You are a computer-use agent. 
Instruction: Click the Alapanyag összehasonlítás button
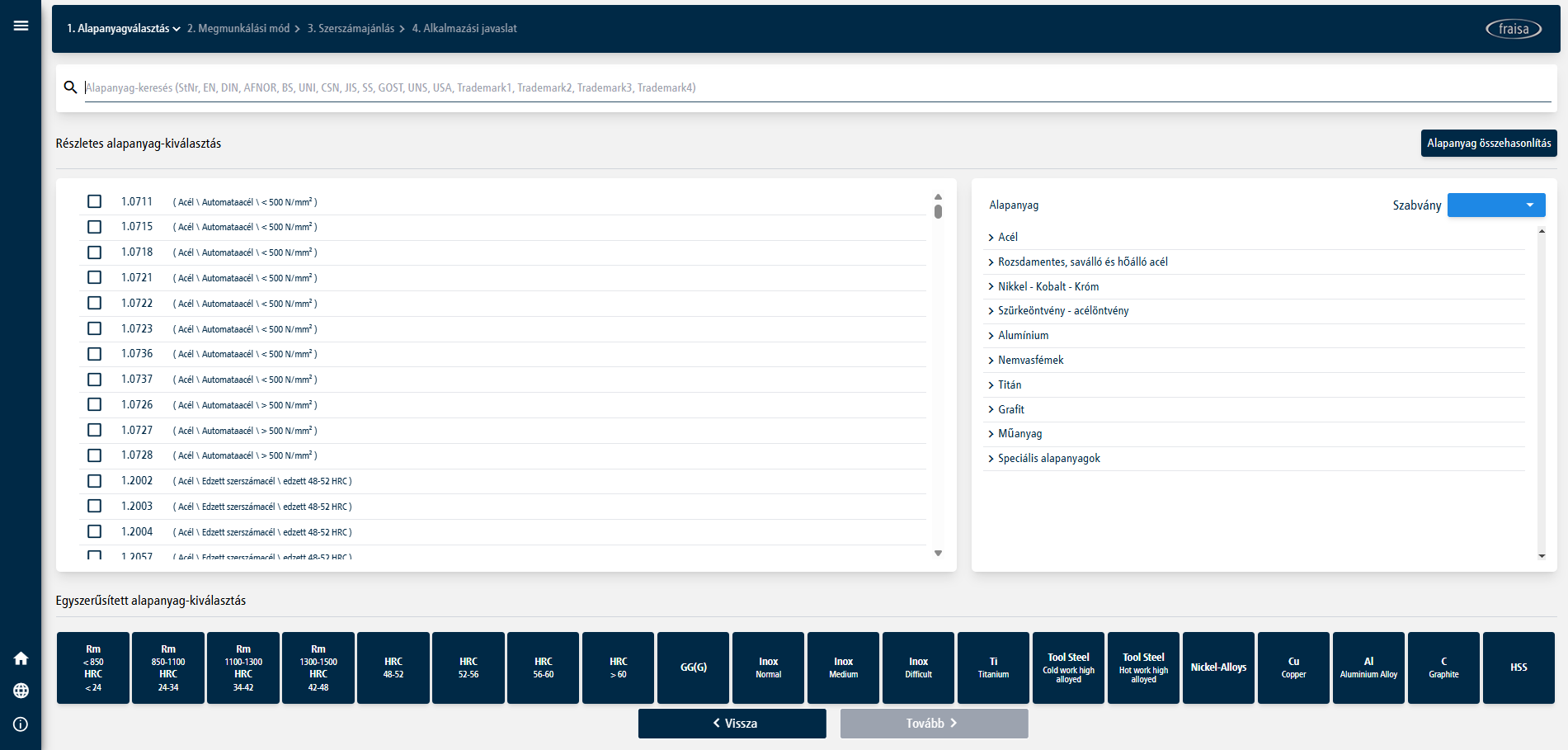coord(1489,143)
